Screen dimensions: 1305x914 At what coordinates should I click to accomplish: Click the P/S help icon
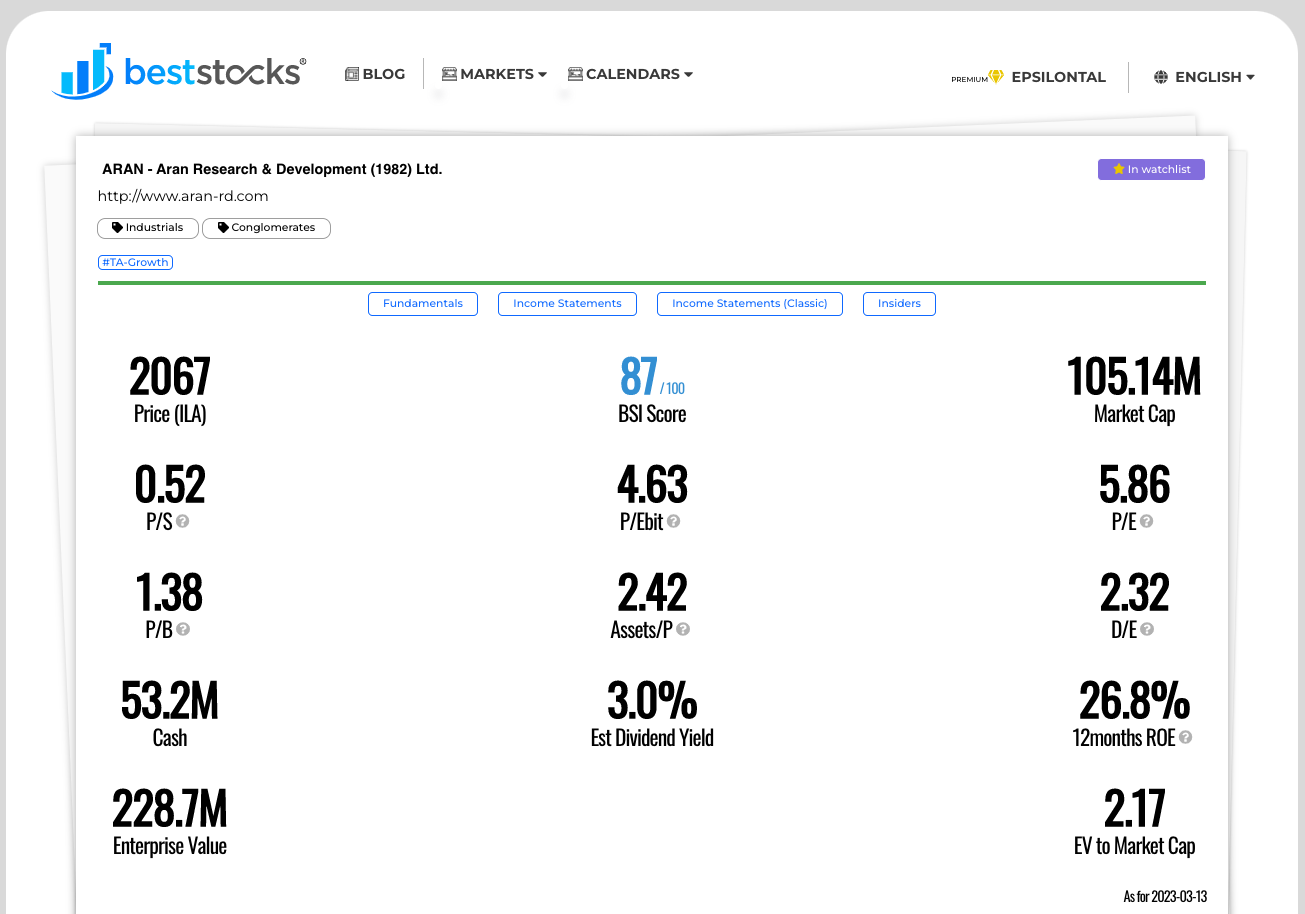tap(183, 522)
